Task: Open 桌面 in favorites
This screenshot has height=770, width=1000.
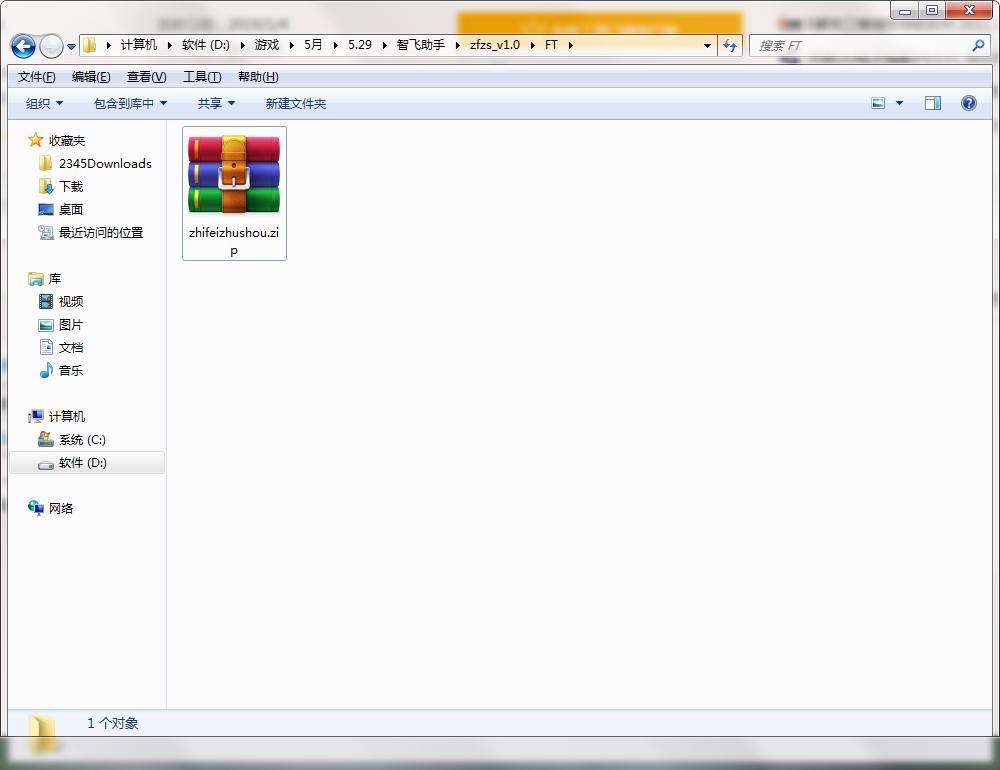Action: (x=71, y=209)
